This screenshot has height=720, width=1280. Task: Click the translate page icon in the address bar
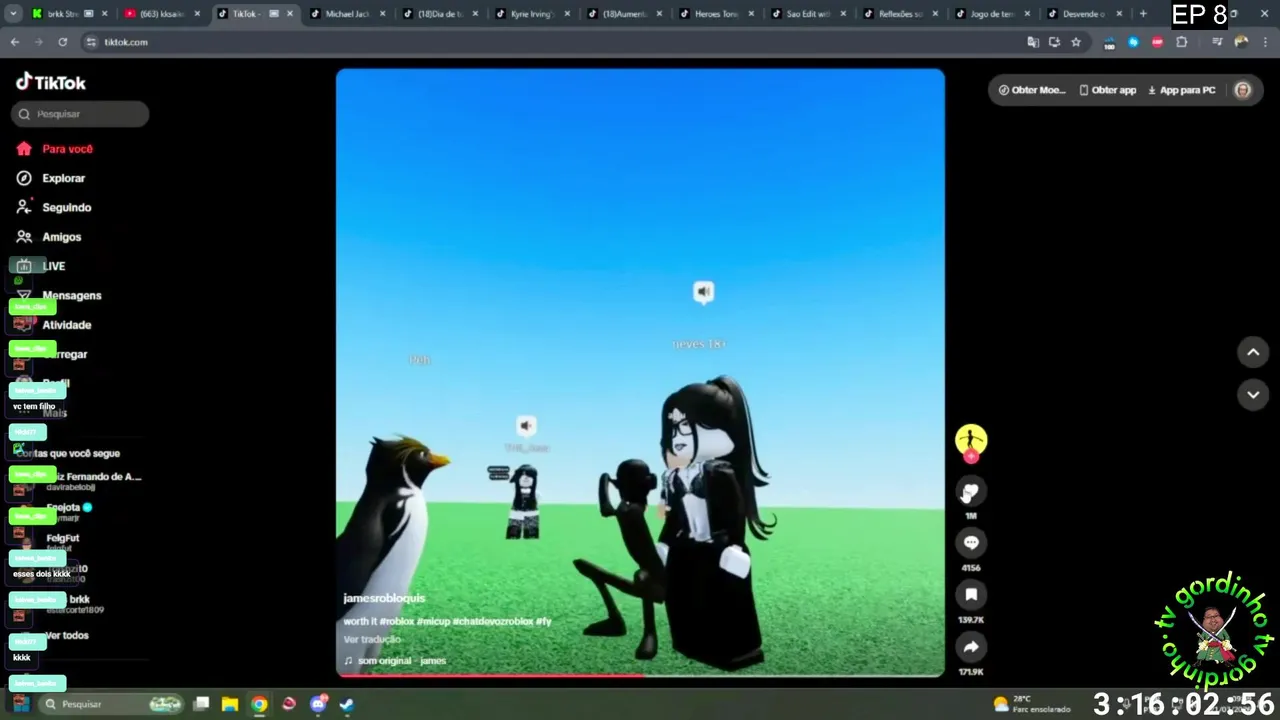[1033, 42]
